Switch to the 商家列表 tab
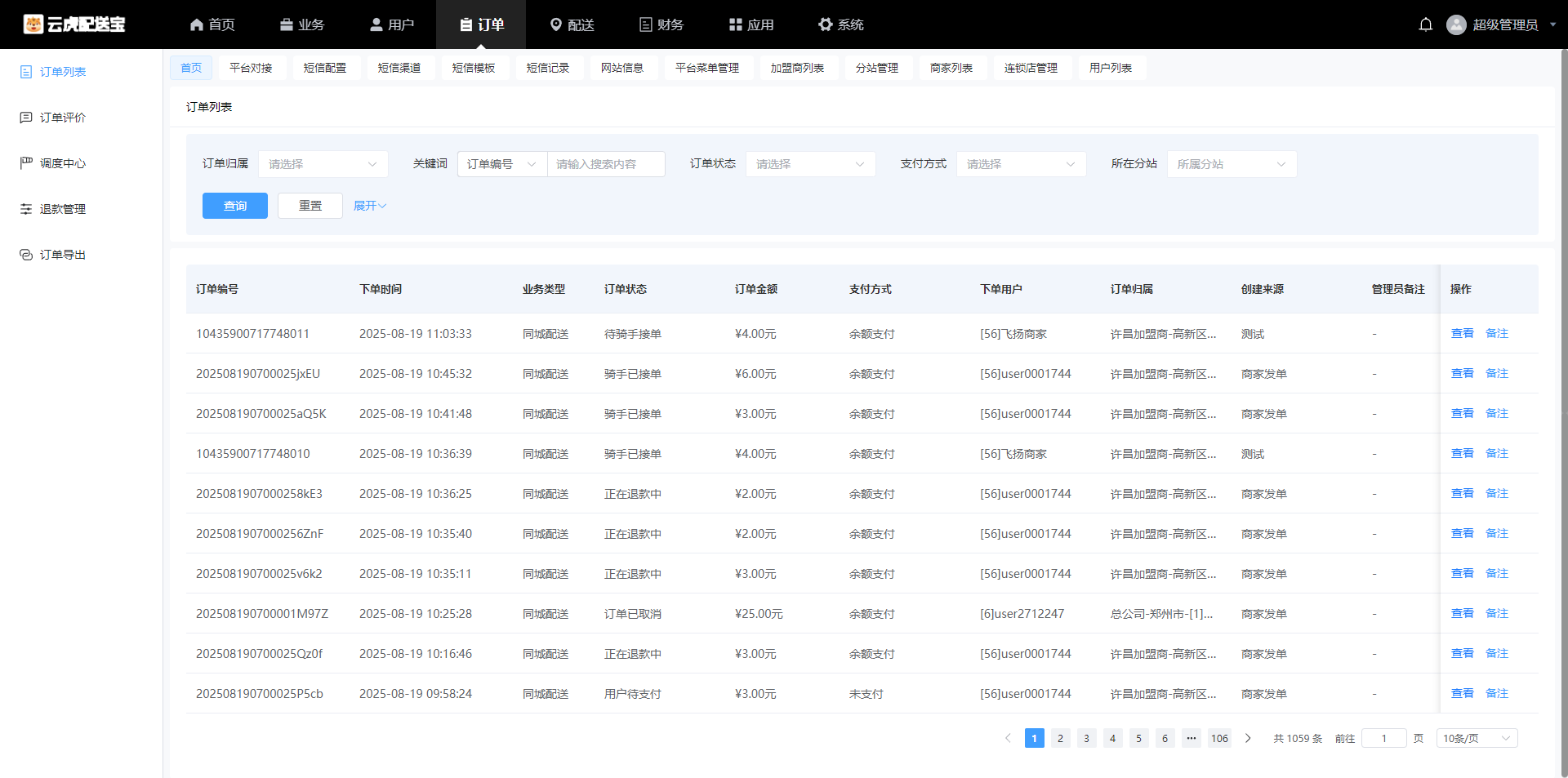Screen dimensions: 1568x778 951,68
